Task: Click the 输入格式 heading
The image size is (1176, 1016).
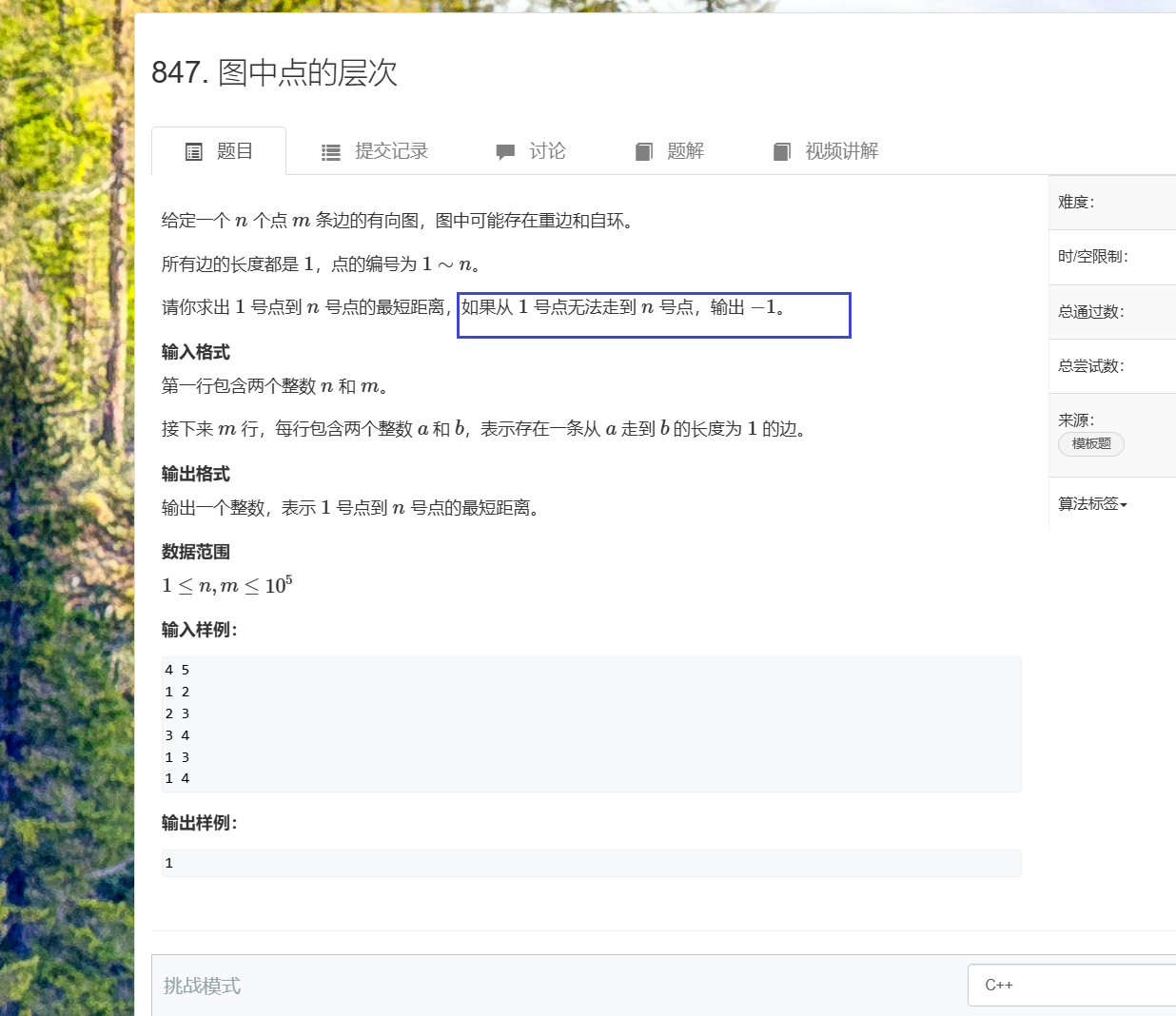Action: coord(196,352)
